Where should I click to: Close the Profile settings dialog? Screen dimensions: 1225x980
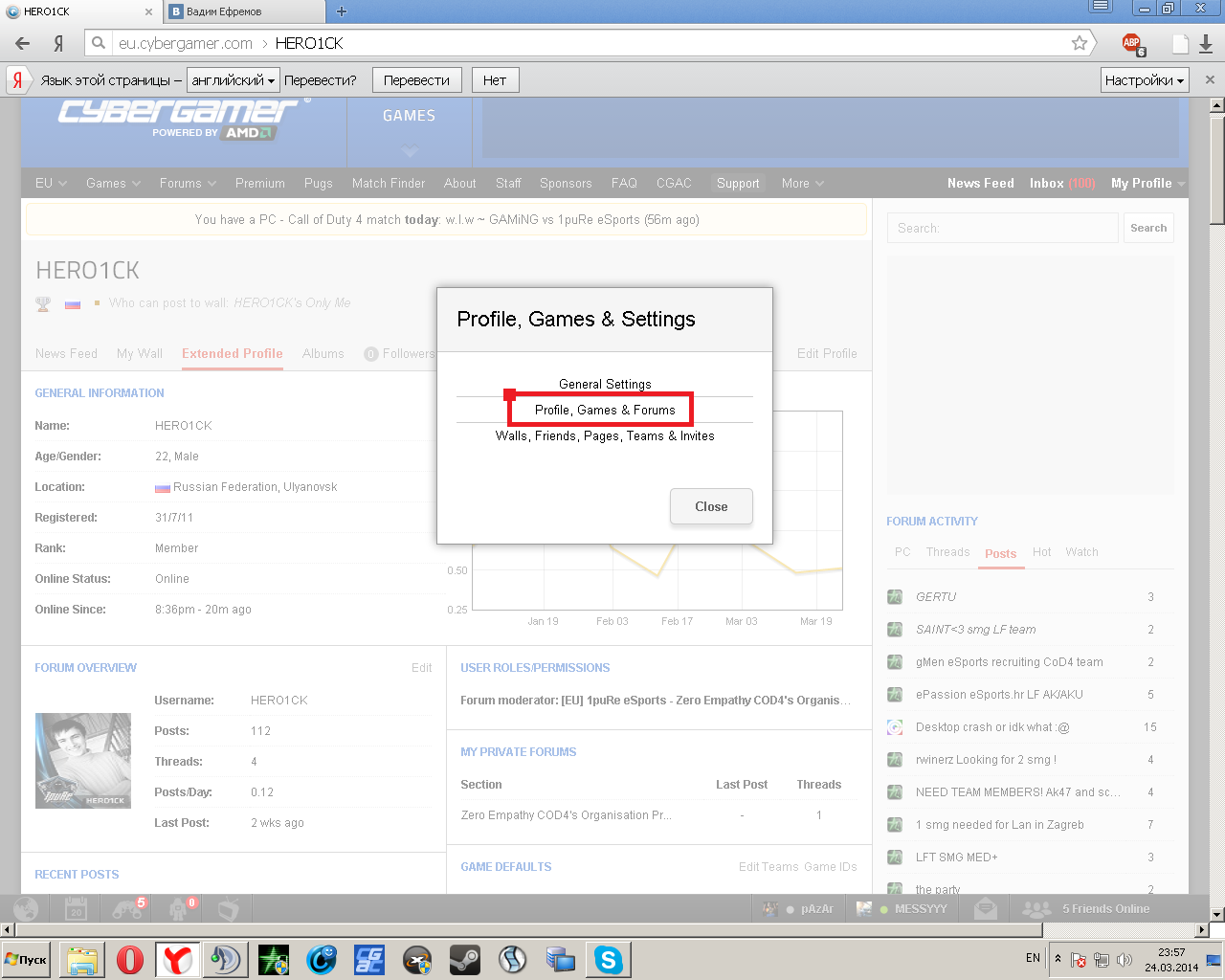coord(711,506)
